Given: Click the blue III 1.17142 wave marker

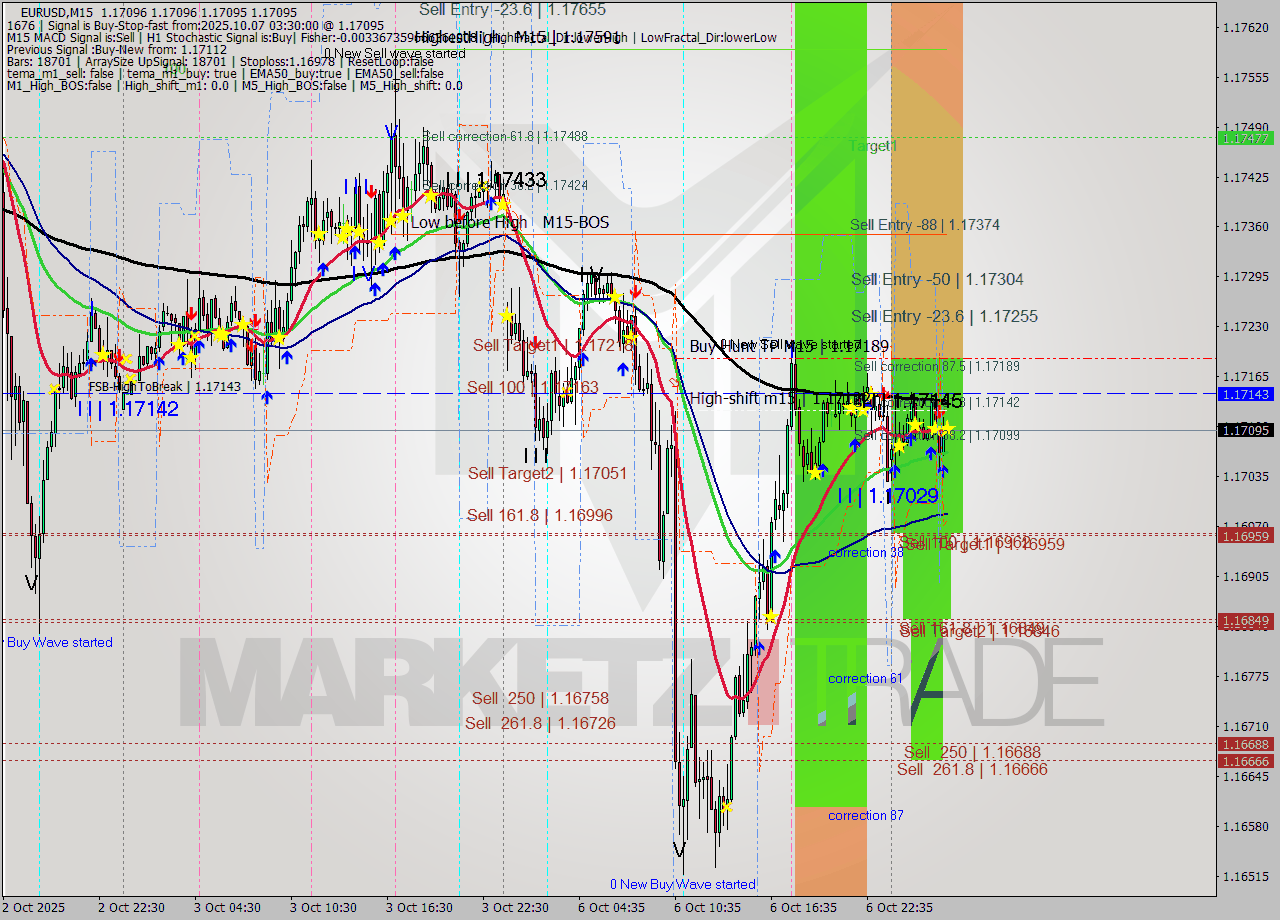Looking at the screenshot, I should point(127,408).
